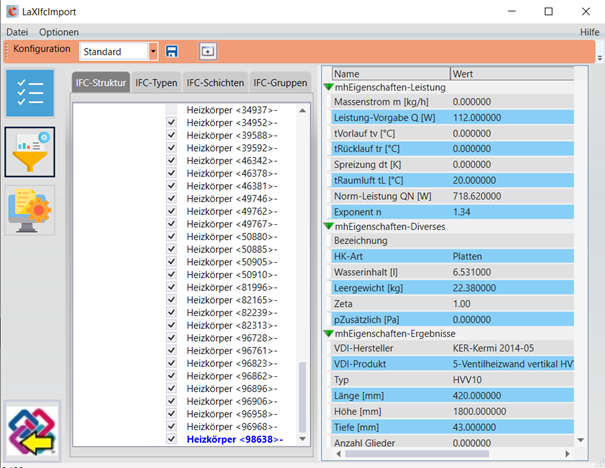Uncheck the Heizkörper <49746> checkbox
This screenshot has height=468, width=605.
tap(171, 198)
